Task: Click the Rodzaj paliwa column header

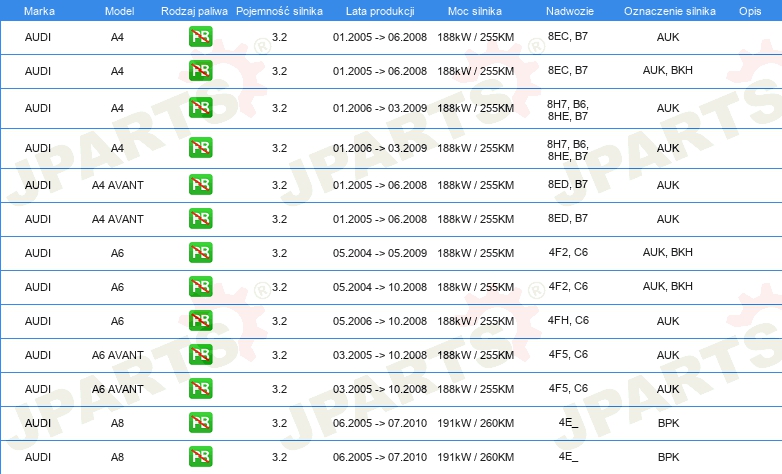Action: tap(194, 11)
